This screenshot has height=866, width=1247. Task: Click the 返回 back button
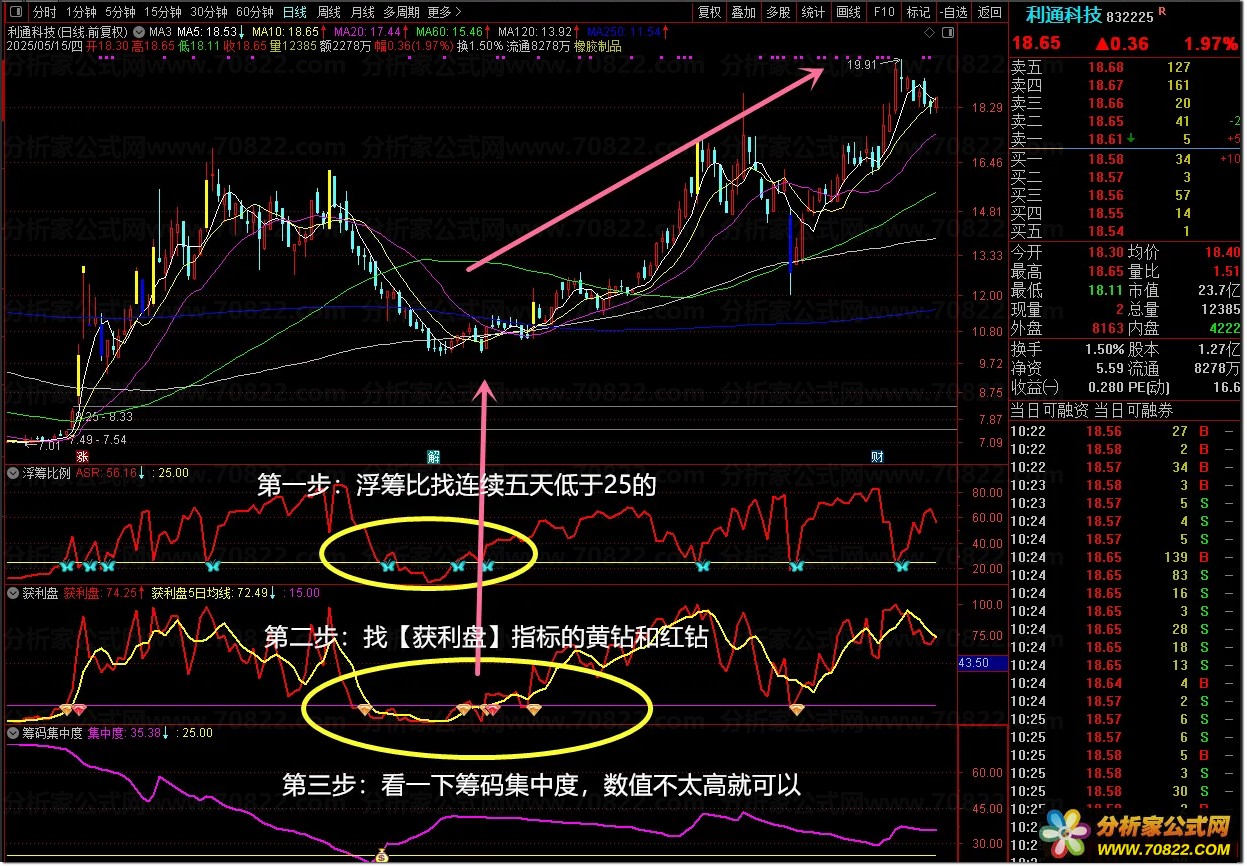[x=989, y=13]
